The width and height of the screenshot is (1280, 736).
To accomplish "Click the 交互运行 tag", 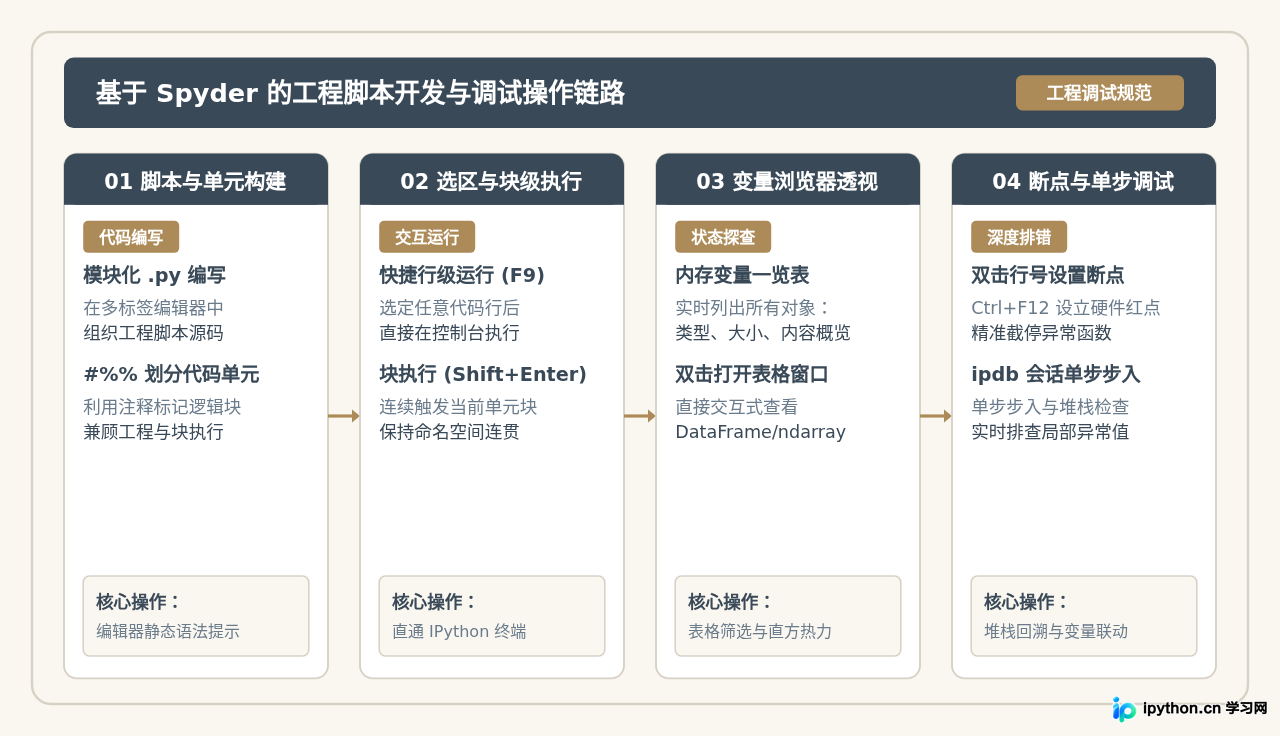I will coord(427,237).
